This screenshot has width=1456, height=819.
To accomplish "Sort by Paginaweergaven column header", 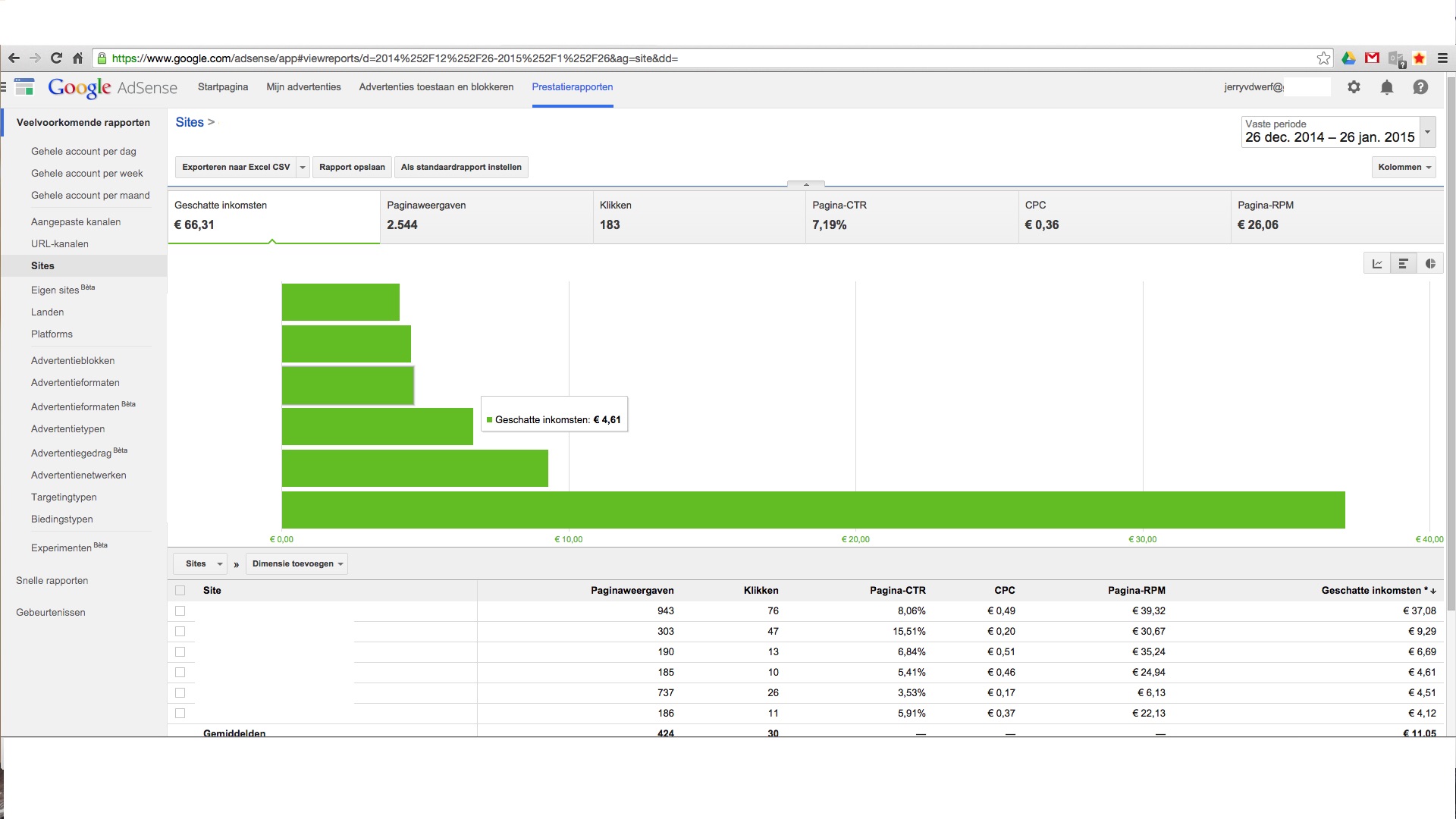I will point(632,591).
